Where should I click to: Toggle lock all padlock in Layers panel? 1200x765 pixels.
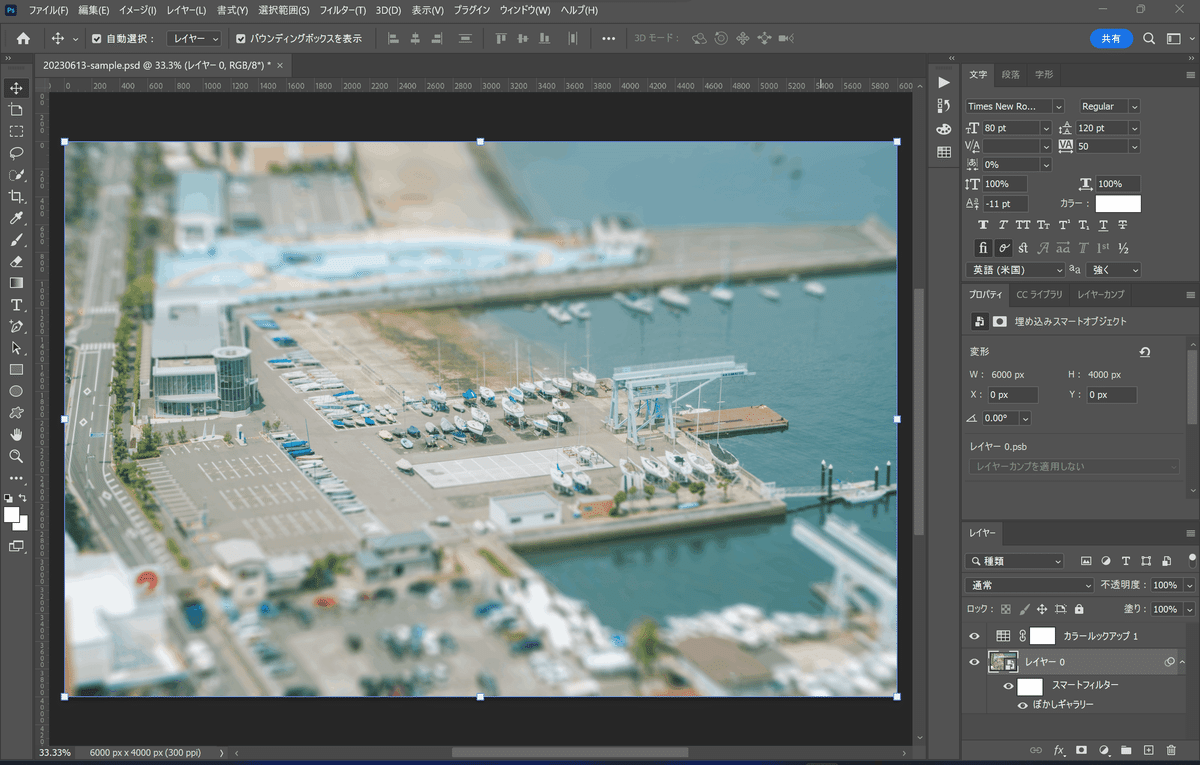pos(1079,609)
